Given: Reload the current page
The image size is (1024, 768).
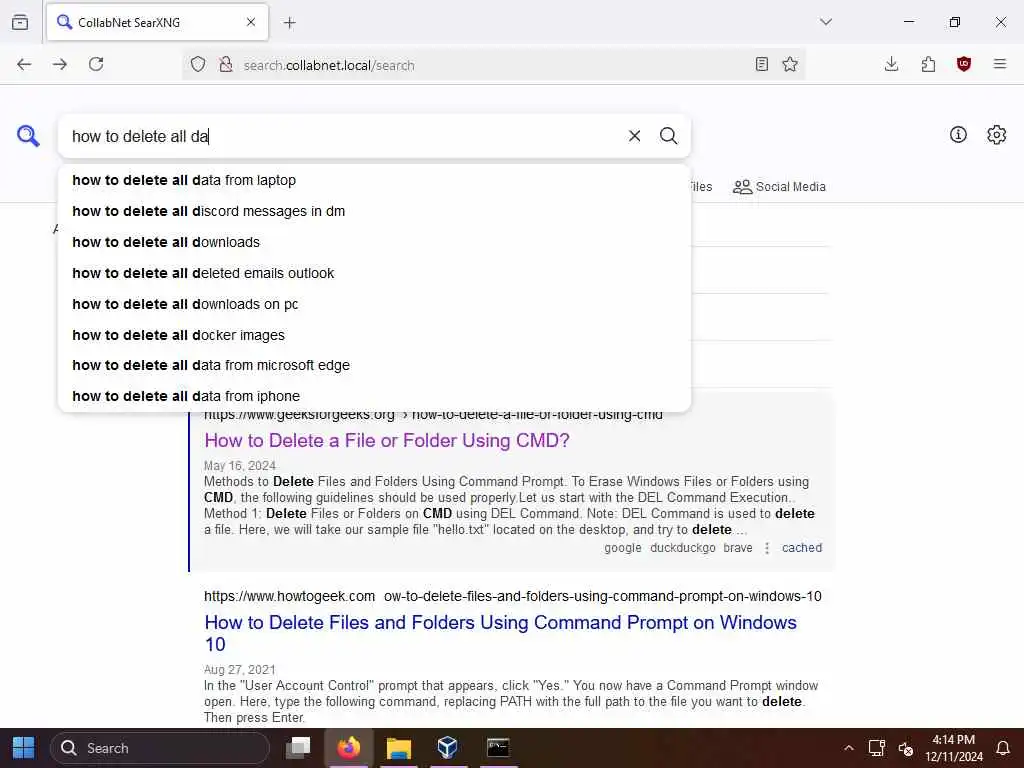Looking at the screenshot, I should tap(96, 64).
